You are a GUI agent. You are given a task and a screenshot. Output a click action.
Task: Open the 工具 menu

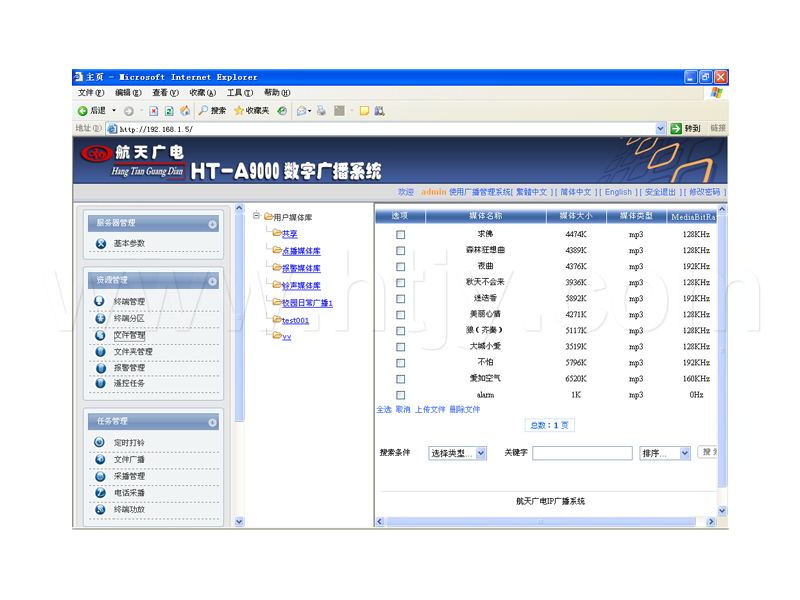[x=240, y=93]
